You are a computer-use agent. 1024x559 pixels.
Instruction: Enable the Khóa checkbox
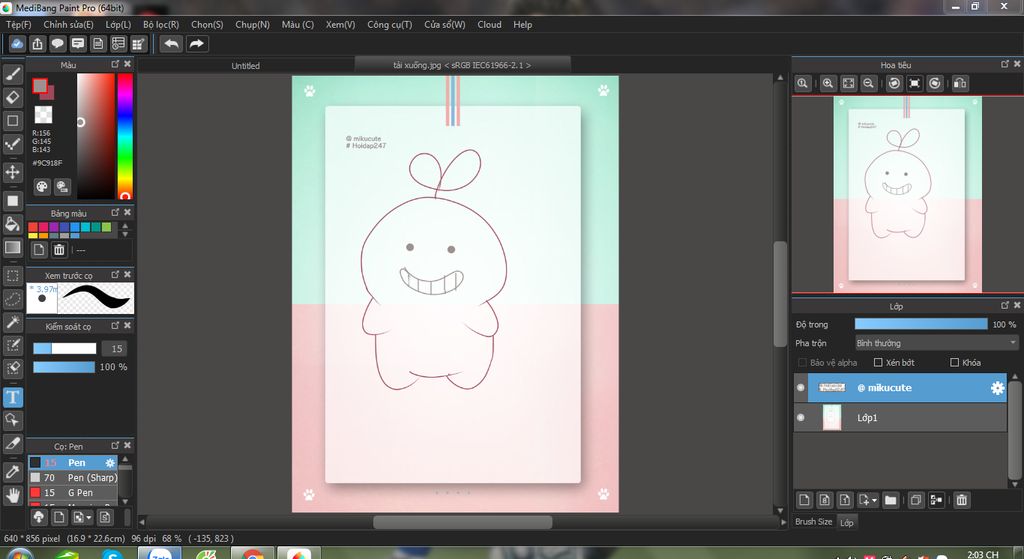tap(954, 362)
